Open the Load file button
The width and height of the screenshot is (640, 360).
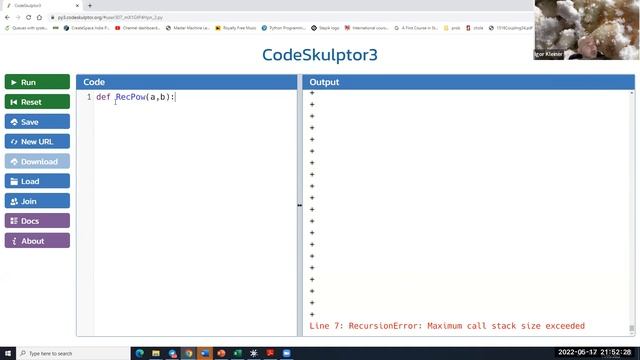coord(37,181)
